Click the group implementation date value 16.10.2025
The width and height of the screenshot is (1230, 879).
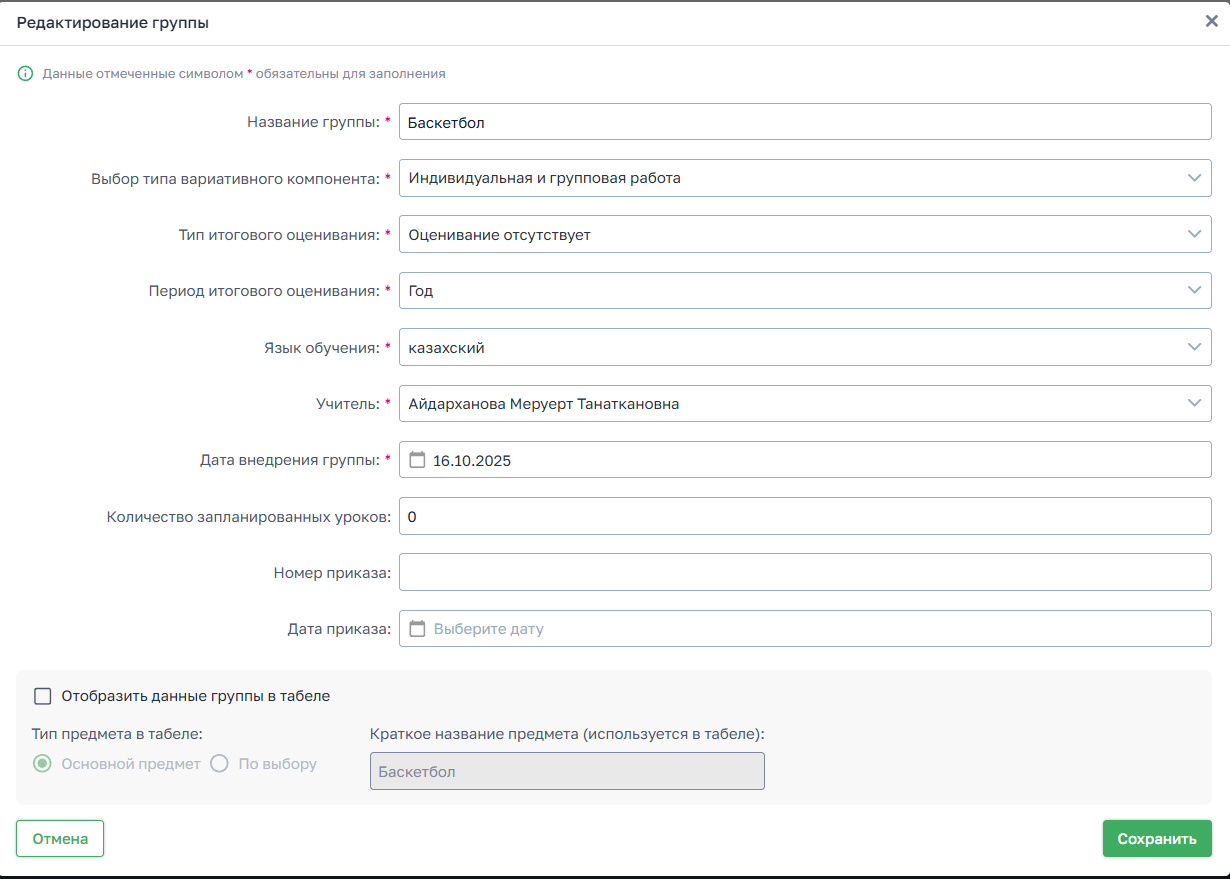coord(471,461)
